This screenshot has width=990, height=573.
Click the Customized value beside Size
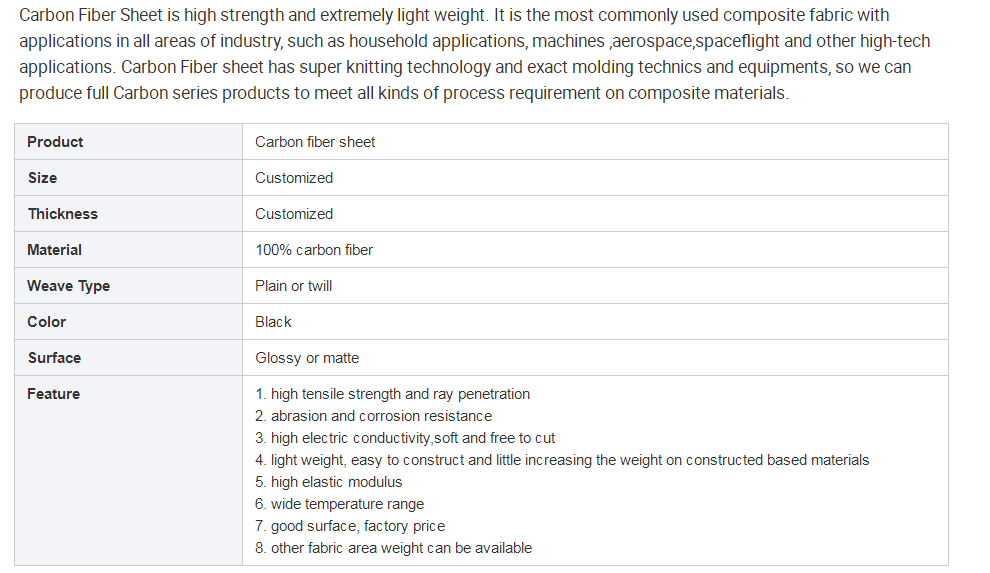click(294, 178)
